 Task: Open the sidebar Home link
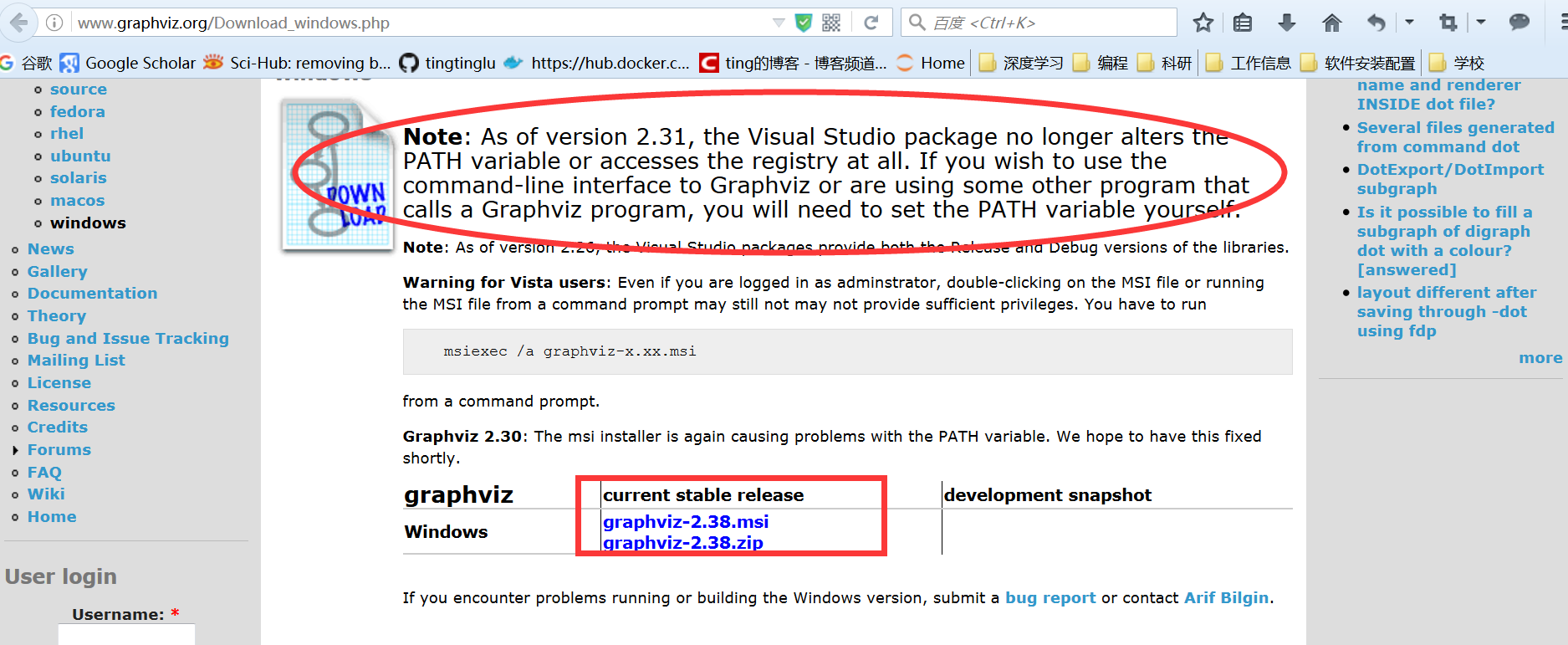[x=52, y=517]
